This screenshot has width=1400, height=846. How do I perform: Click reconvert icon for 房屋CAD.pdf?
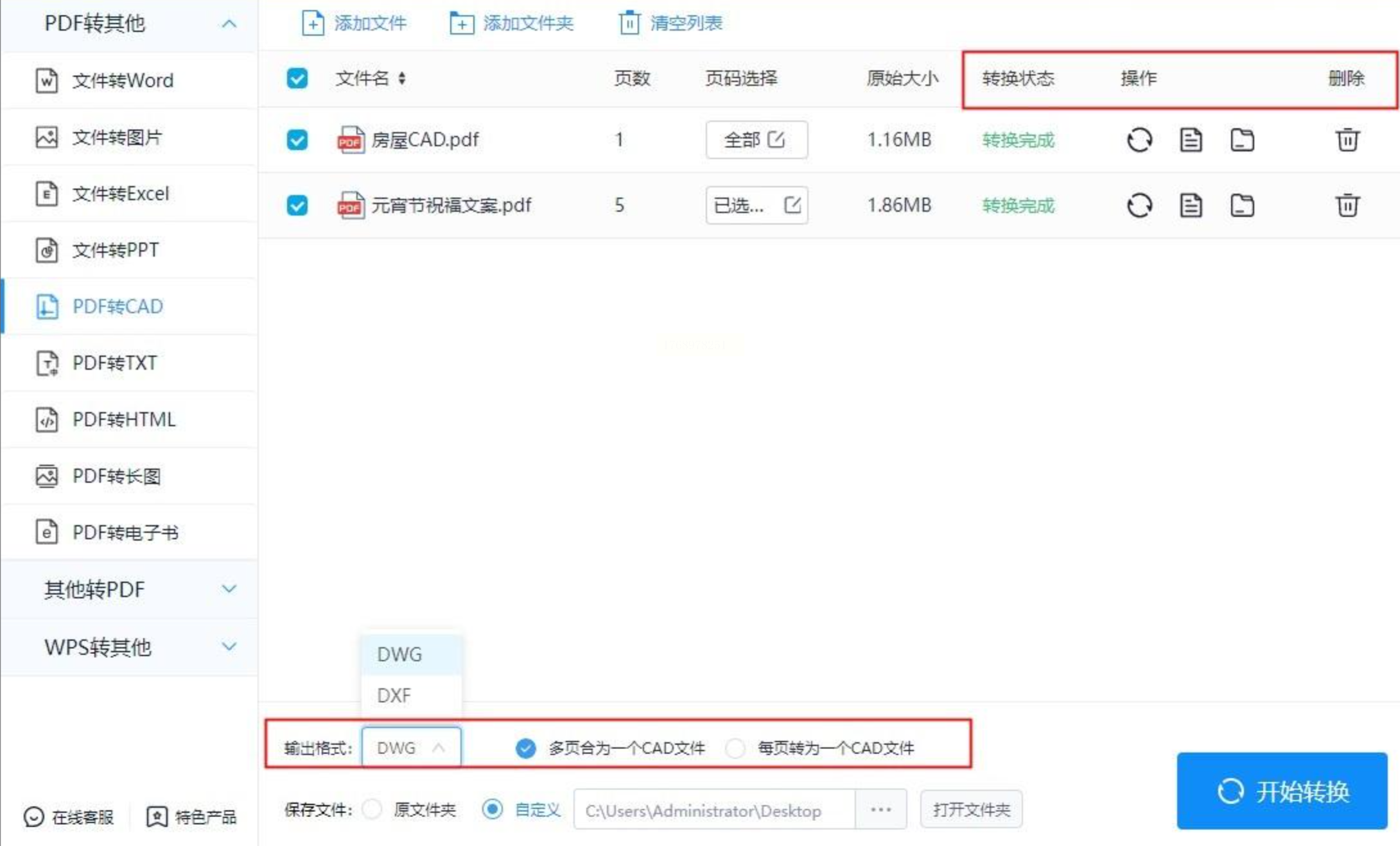pos(1139,140)
